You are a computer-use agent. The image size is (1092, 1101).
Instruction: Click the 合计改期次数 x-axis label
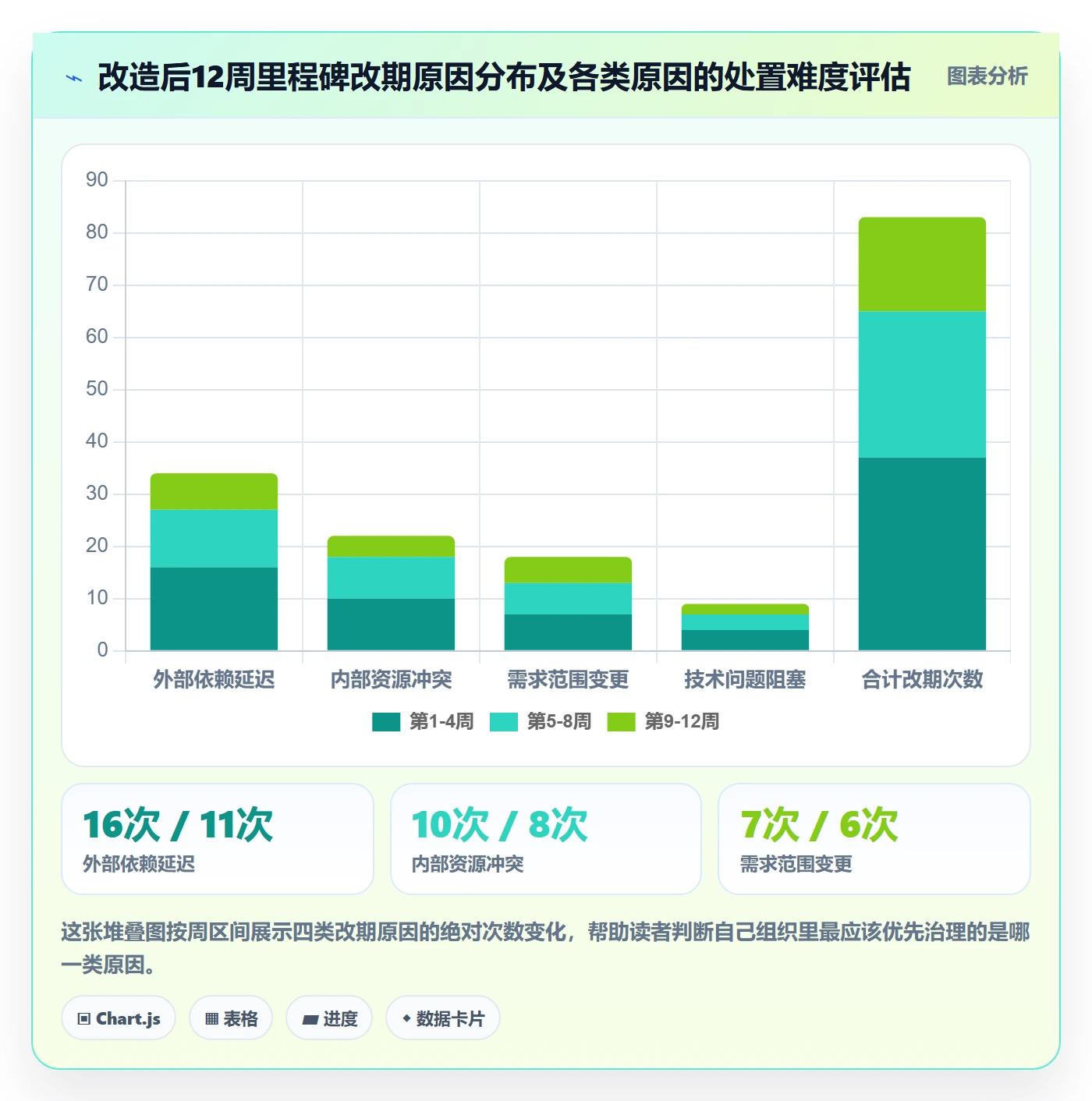(922, 680)
